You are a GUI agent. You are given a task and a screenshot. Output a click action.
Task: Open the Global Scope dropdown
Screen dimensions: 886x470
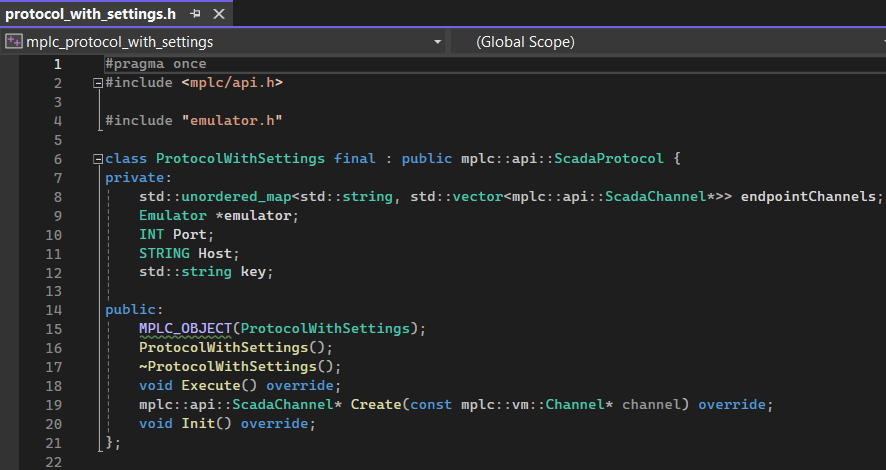click(668, 42)
